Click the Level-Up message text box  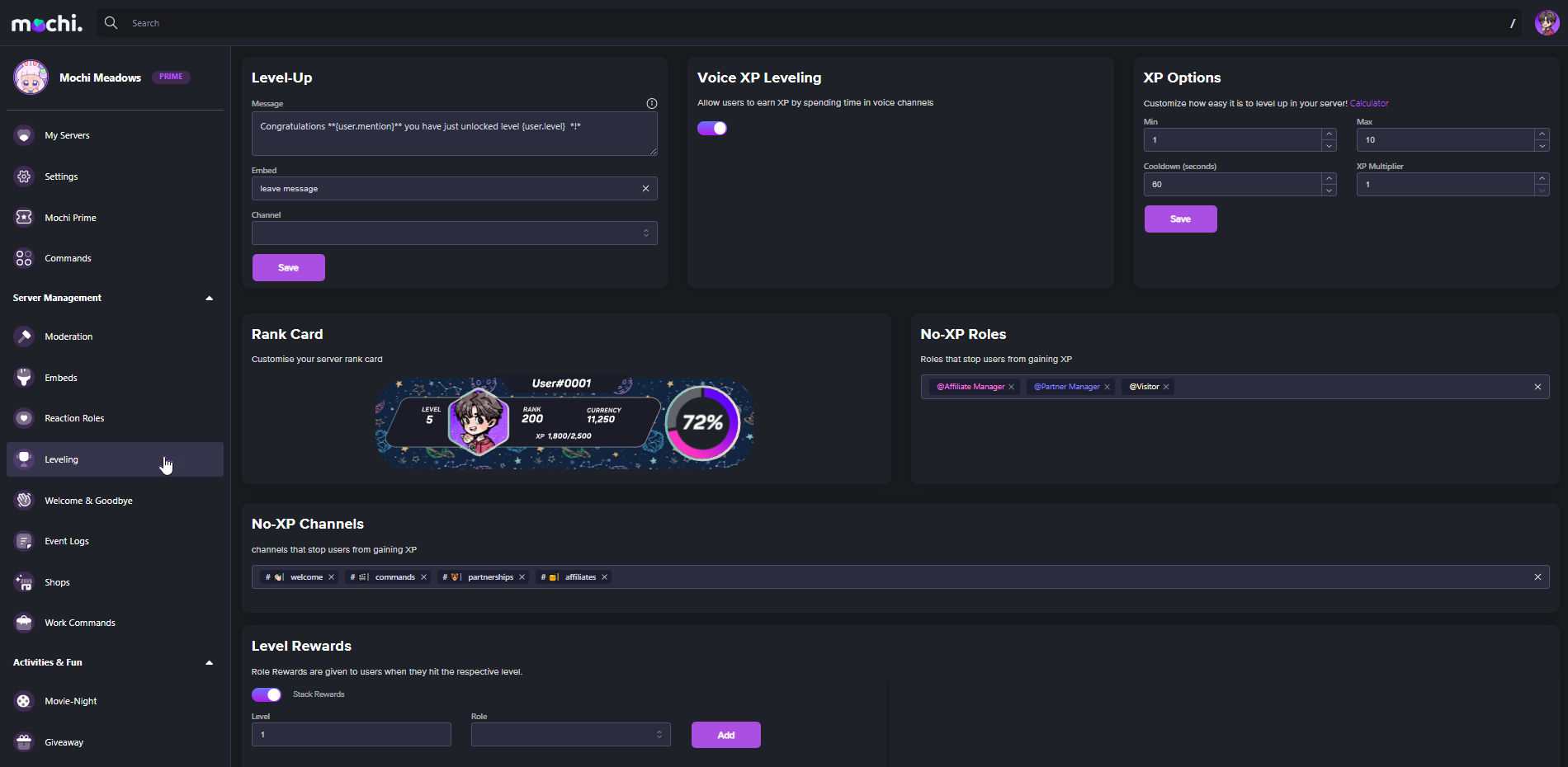pos(454,134)
